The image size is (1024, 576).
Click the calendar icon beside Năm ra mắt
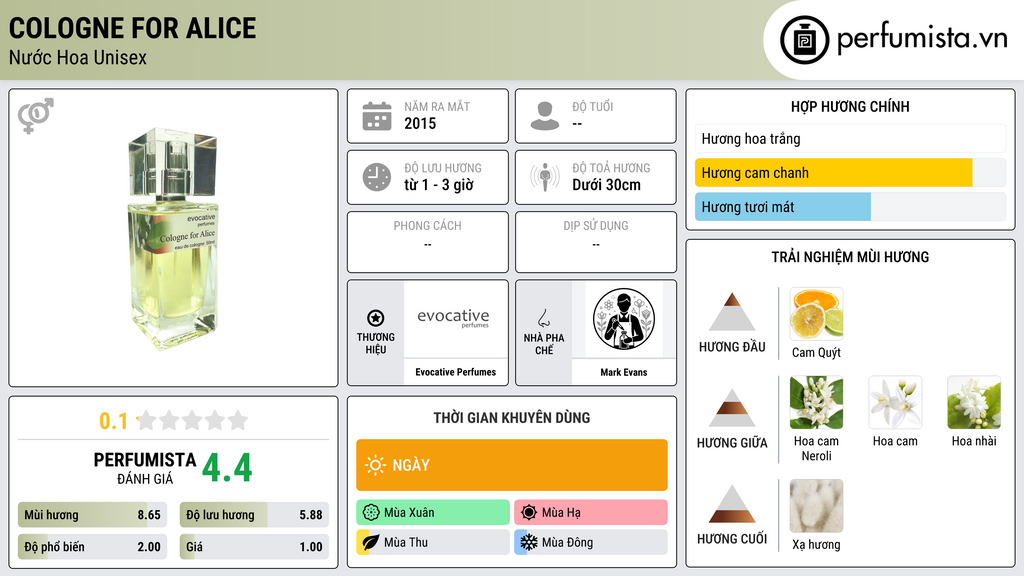(x=377, y=116)
